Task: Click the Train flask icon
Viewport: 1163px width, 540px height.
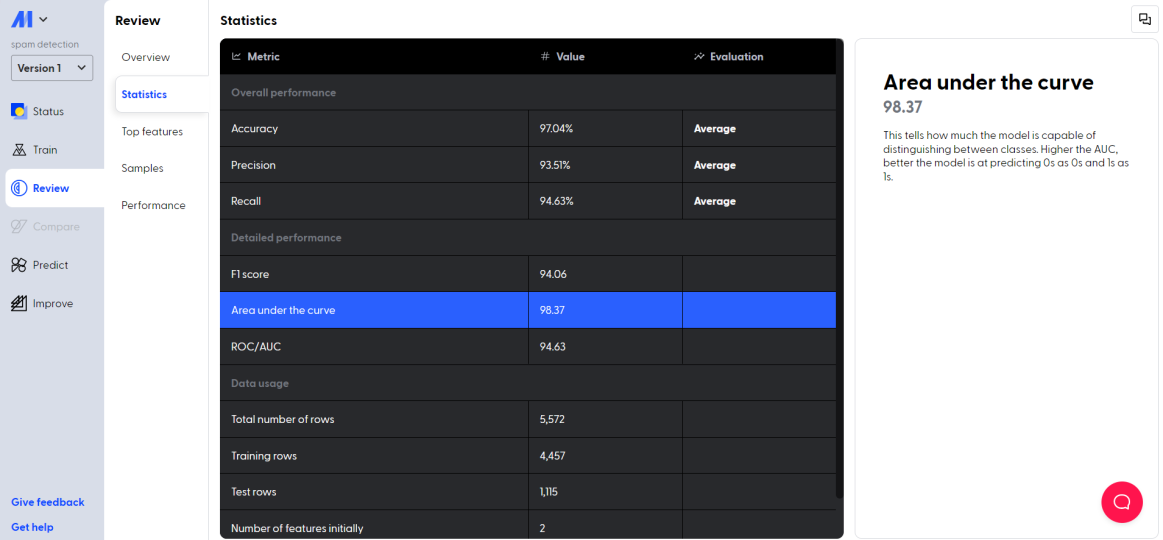Action: [x=19, y=150]
